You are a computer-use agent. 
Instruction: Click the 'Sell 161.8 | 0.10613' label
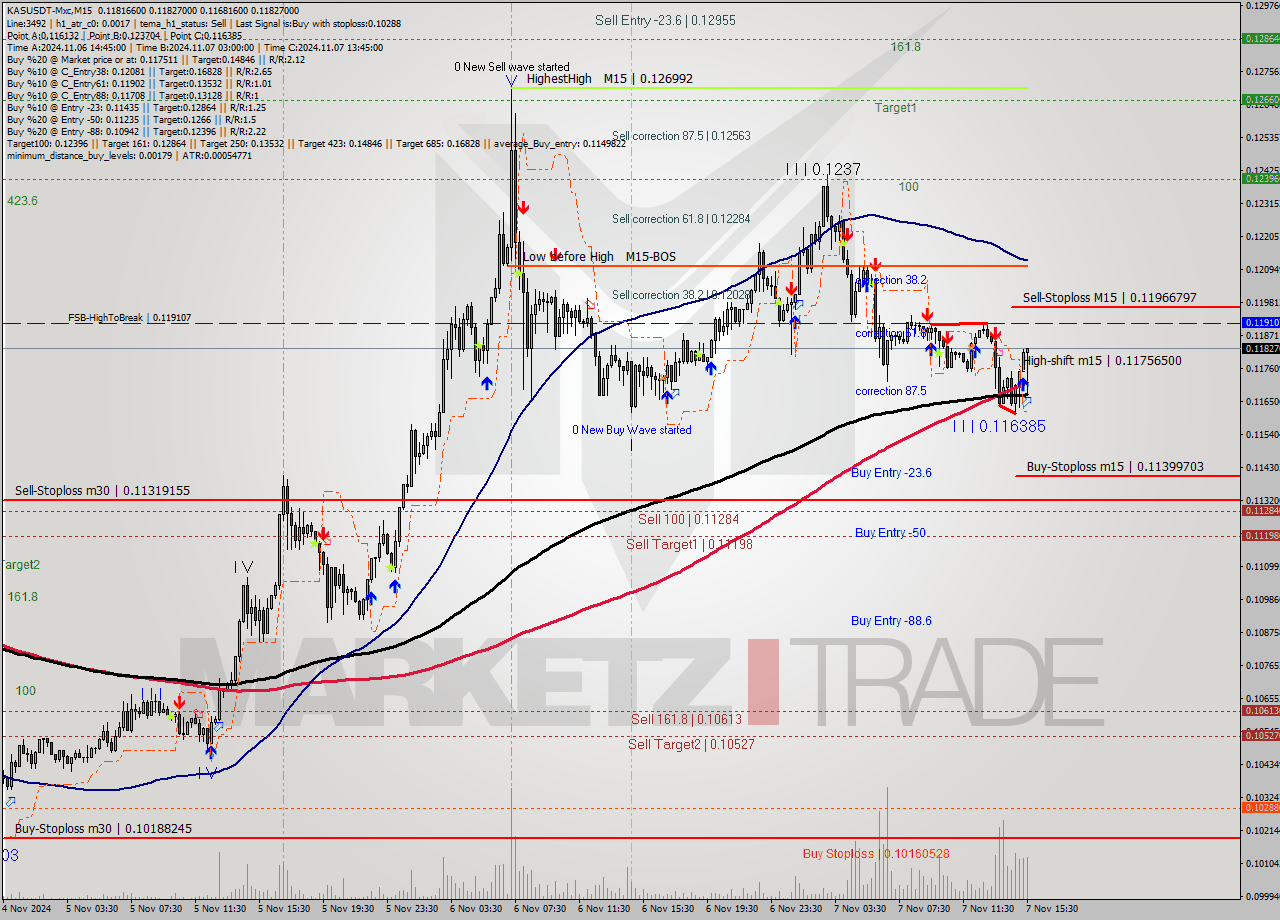[686, 719]
